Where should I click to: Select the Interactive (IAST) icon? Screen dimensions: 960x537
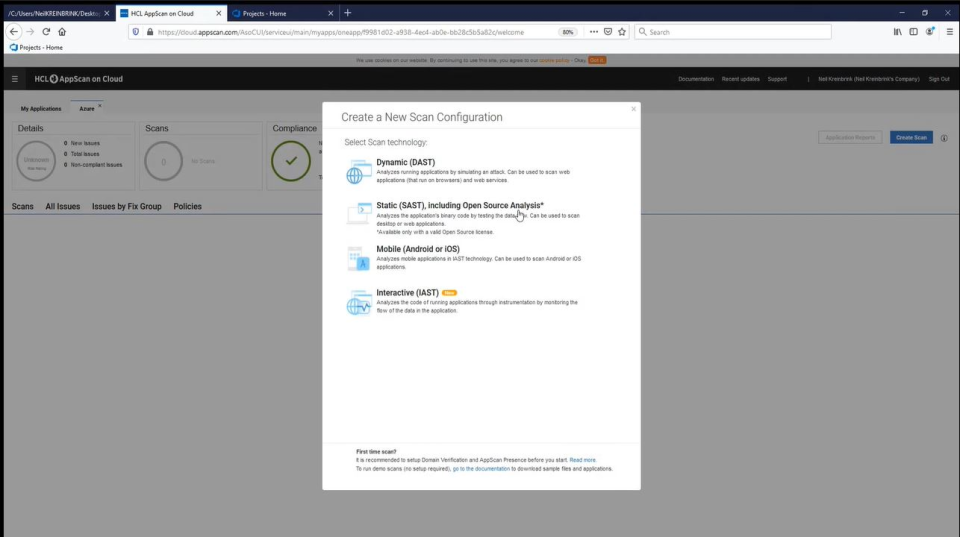point(359,302)
